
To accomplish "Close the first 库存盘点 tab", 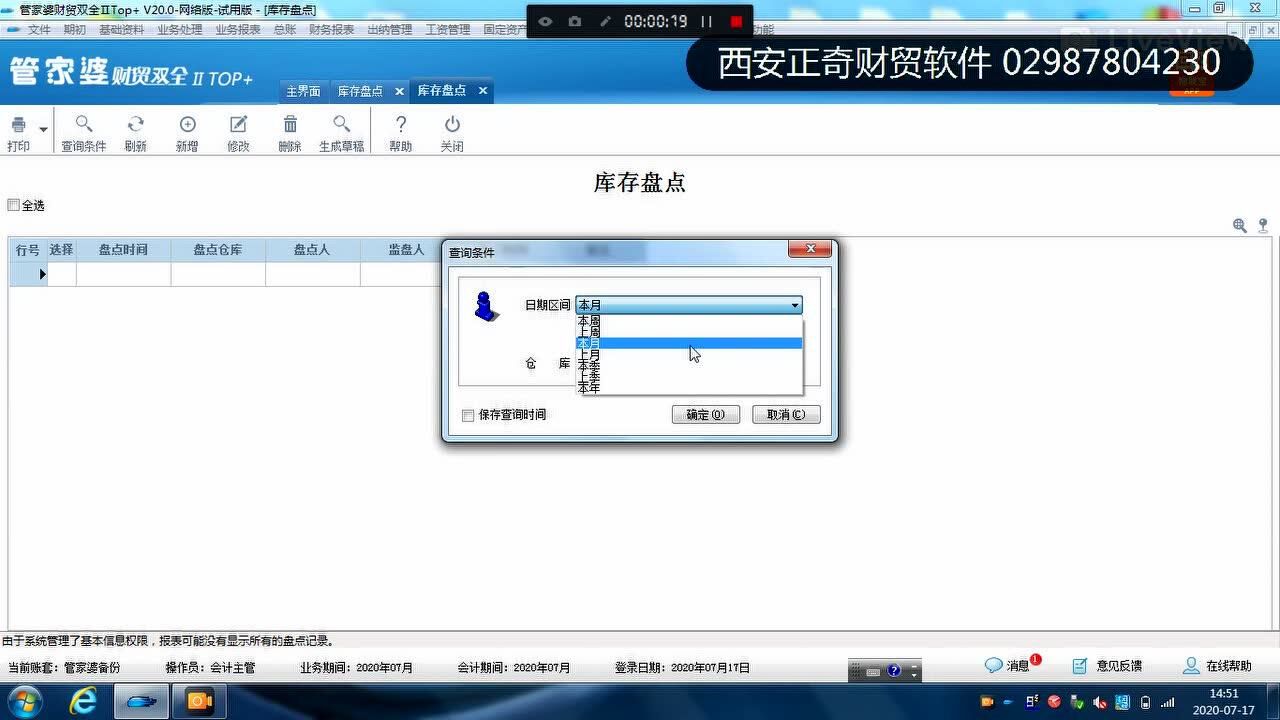I will [x=399, y=91].
